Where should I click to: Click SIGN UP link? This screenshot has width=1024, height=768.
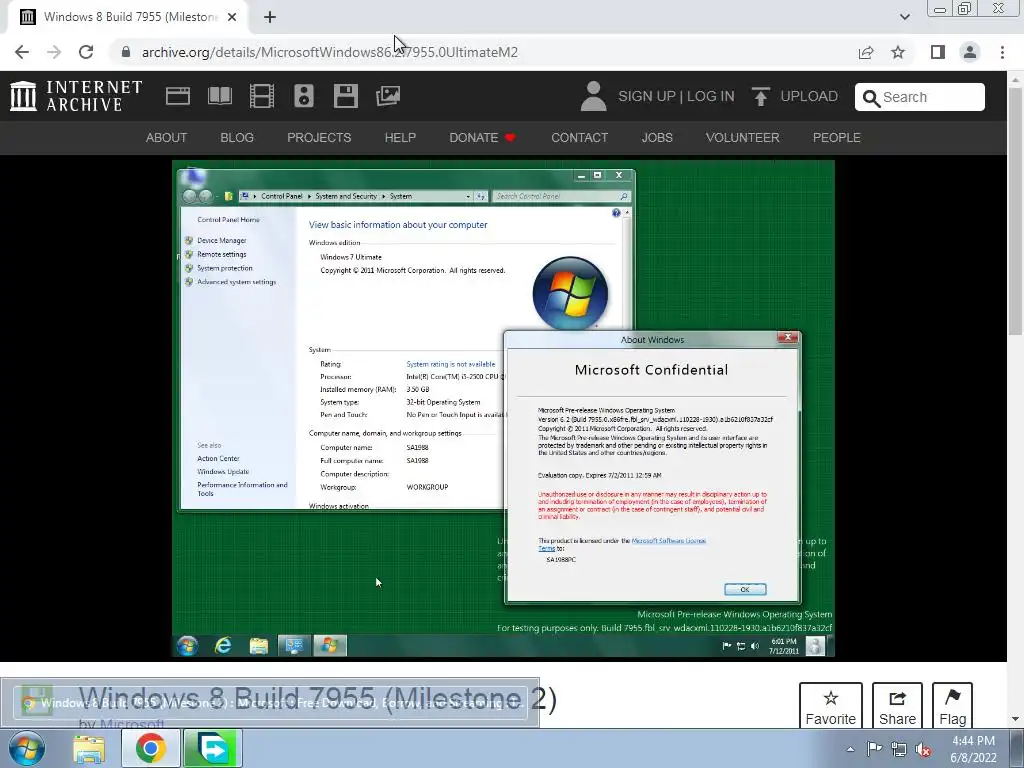coord(647,96)
